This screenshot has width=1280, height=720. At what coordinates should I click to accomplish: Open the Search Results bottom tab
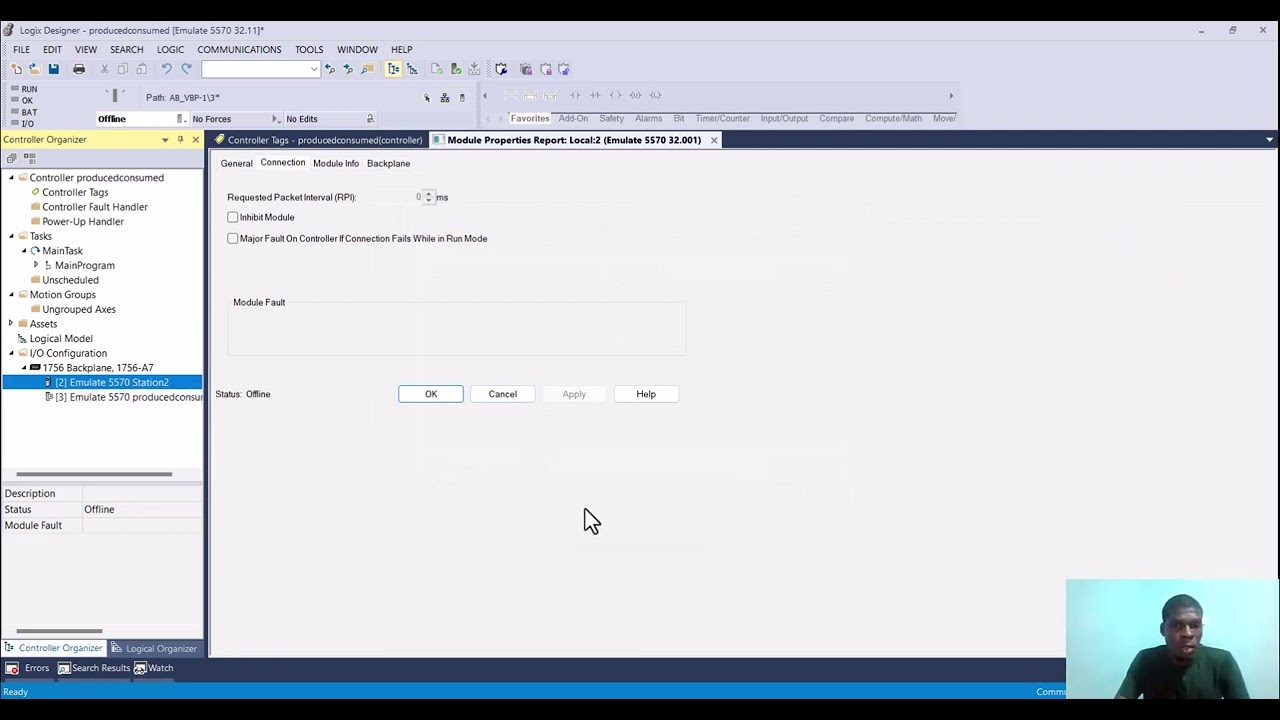pos(94,668)
